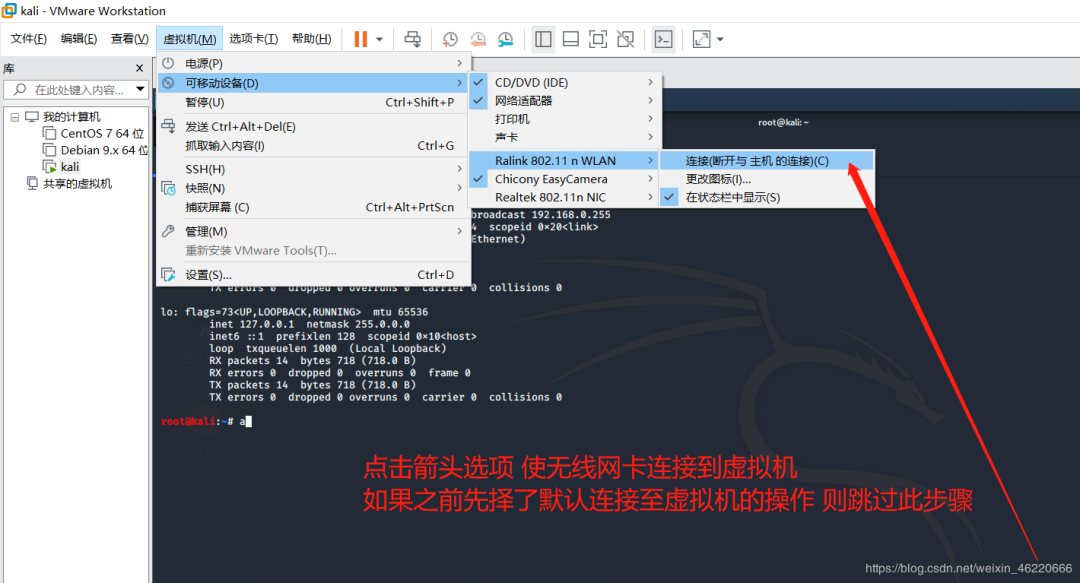Click the 可移动设备(D) menu item
1080x583 pixels.
(313, 83)
